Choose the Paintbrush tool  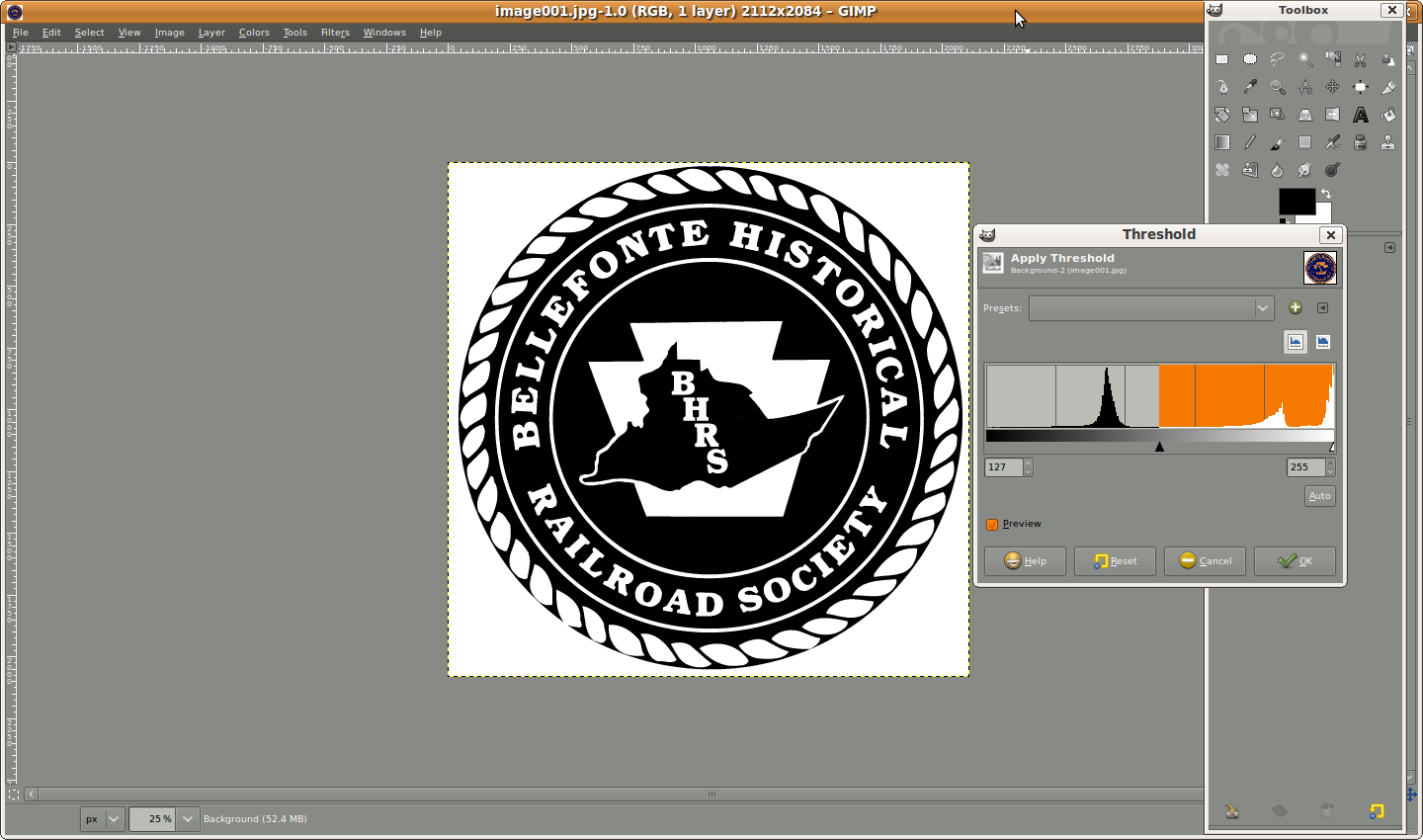click(1278, 142)
